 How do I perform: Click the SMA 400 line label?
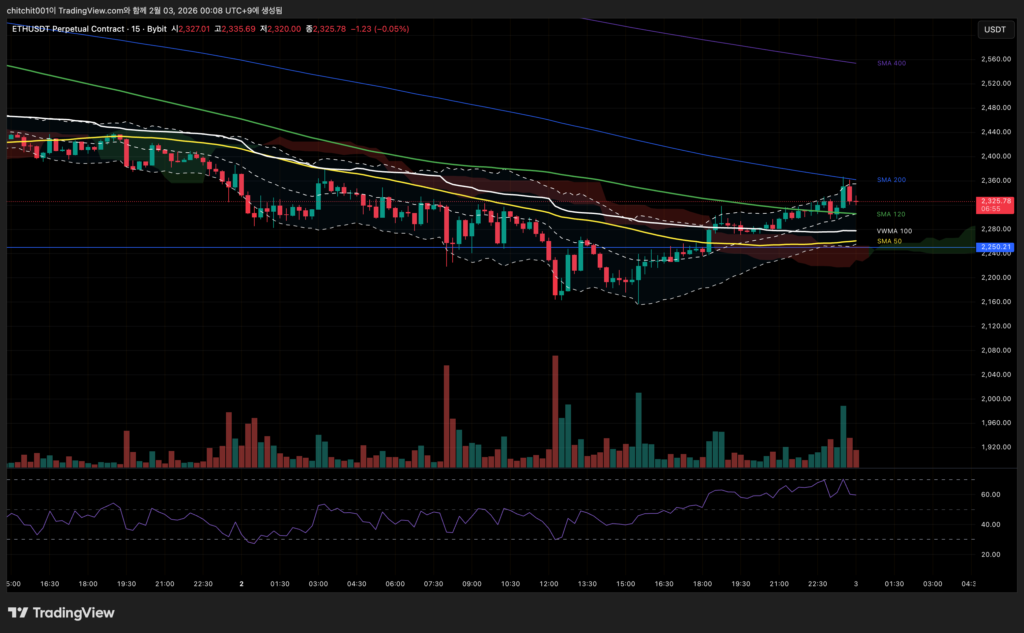pos(891,63)
